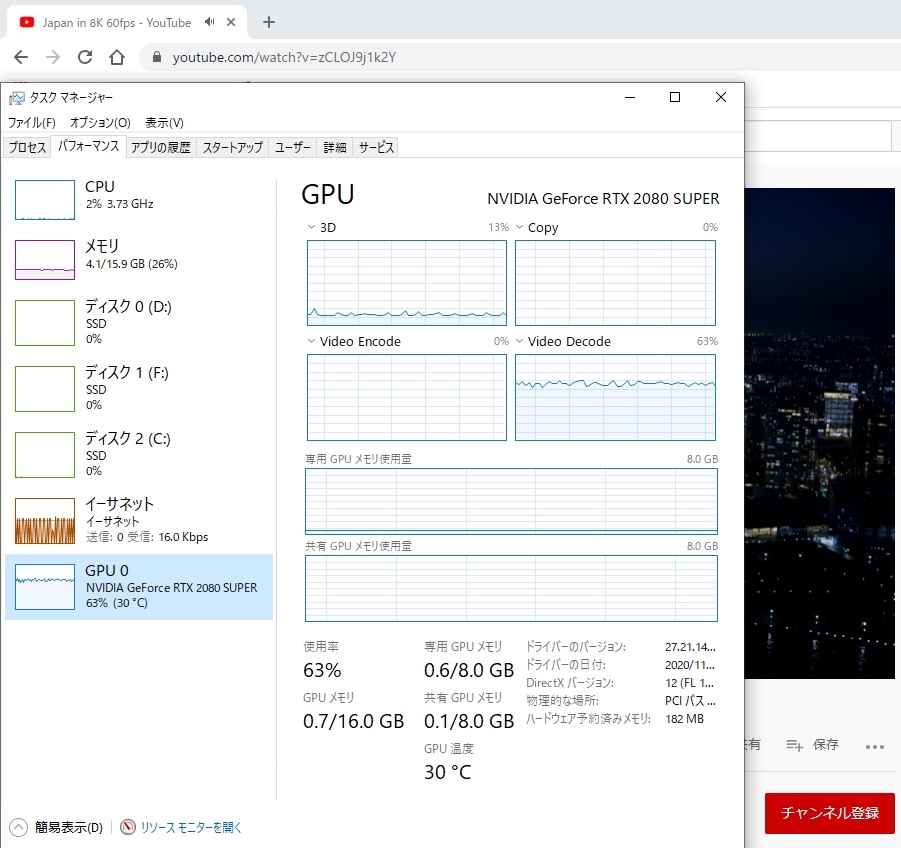Select the CPU usage thumbnail graph
This screenshot has height=848, width=901.
tap(45, 200)
